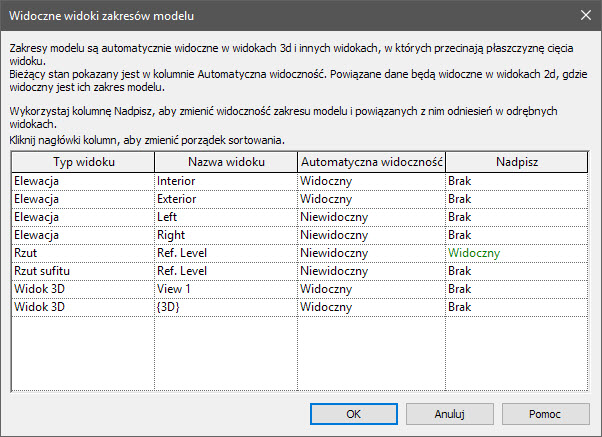Select the Left elevation name cell
The height and width of the screenshot is (437, 602).
[x=225, y=217]
